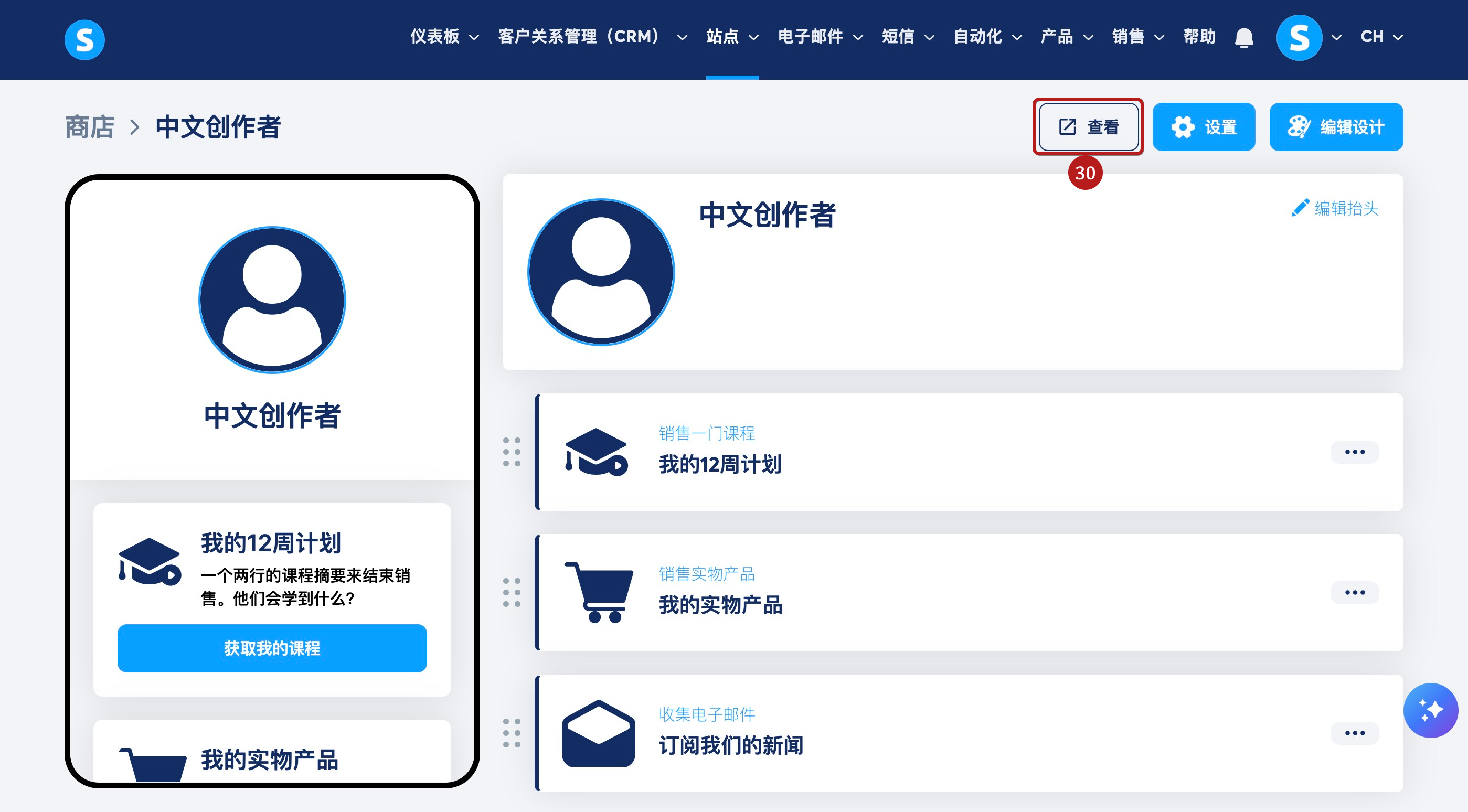The image size is (1468, 812).
Task: Open the AI assistant sparkle button
Action: 1430,710
